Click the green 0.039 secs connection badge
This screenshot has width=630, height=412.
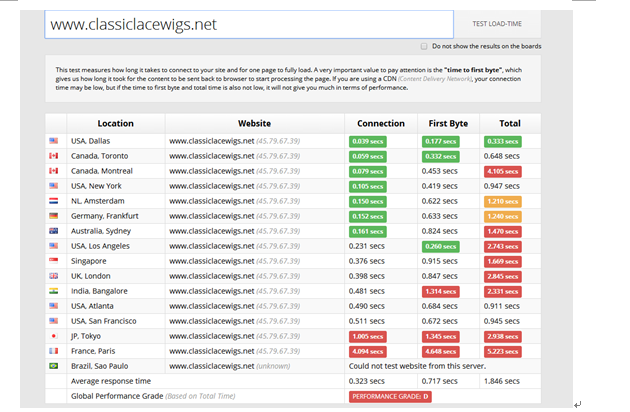[x=368, y=141]
